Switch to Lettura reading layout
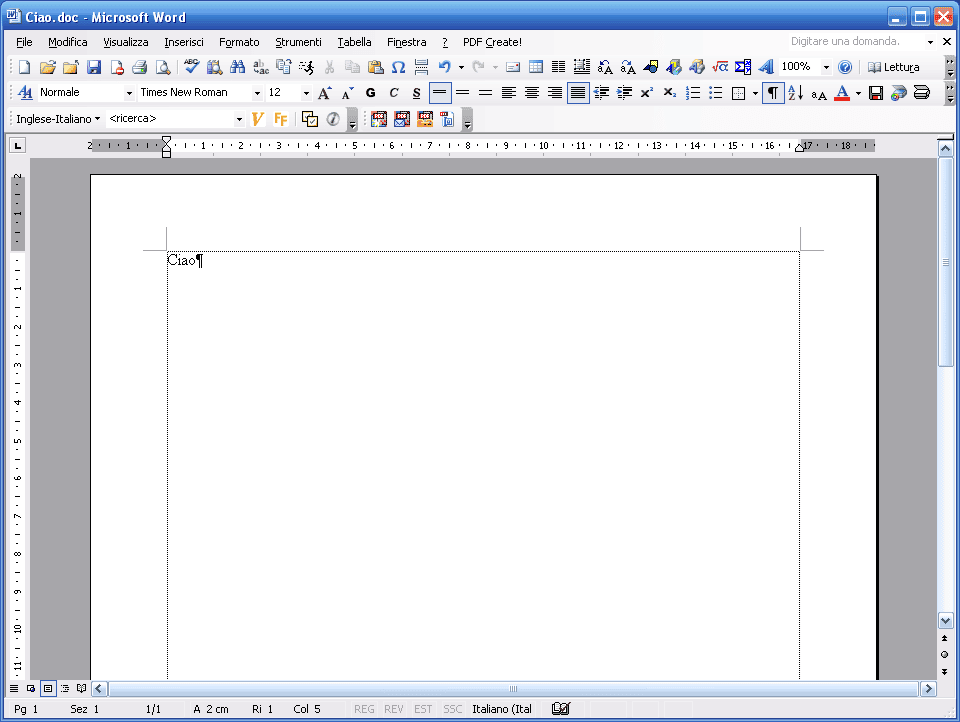Viewport: 960px width, 722px height. tap(894, 67)
